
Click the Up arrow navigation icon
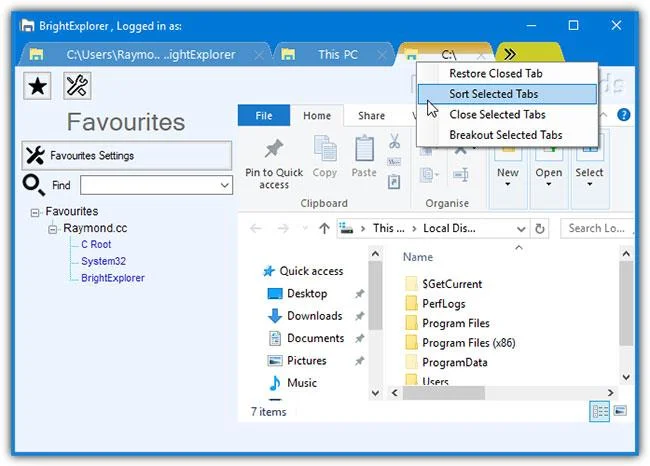point(324,228)
